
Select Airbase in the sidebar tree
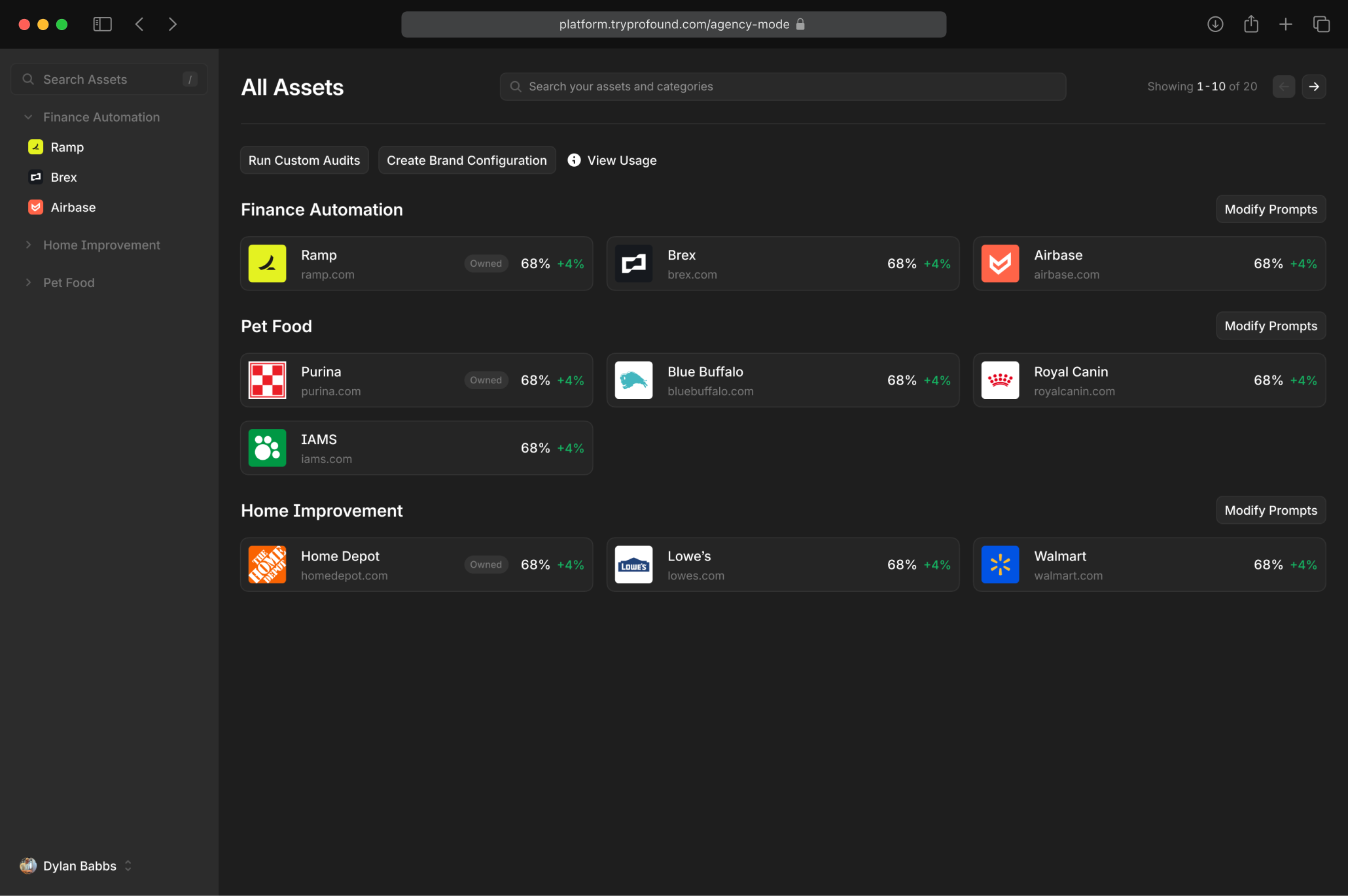73,207
